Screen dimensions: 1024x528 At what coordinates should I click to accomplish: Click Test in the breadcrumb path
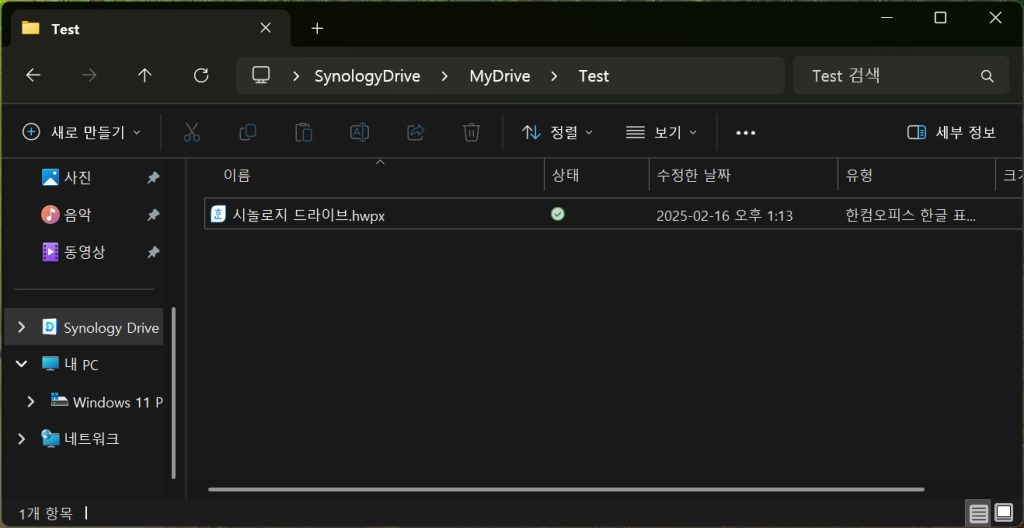coord(594,76)
